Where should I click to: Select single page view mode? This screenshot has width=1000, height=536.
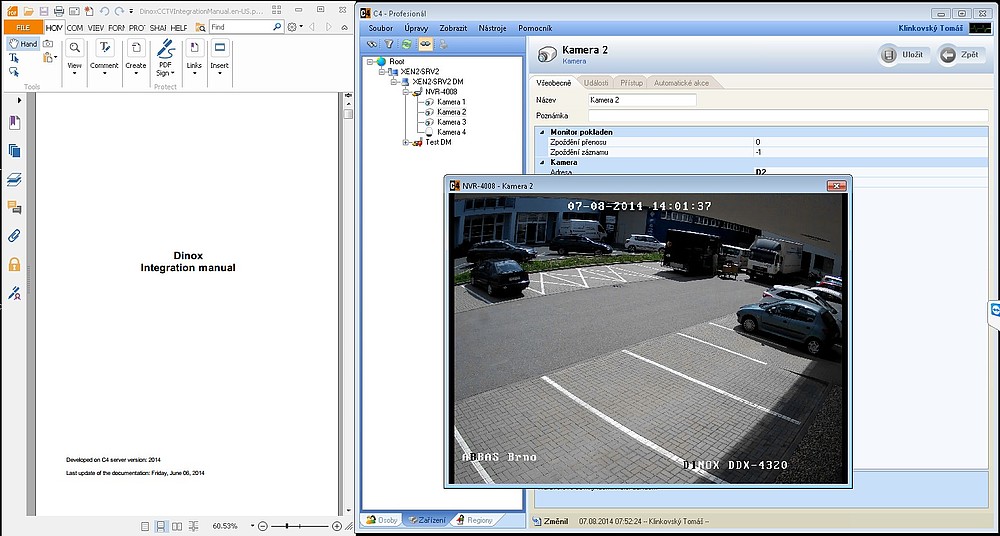tap(145, 526)
